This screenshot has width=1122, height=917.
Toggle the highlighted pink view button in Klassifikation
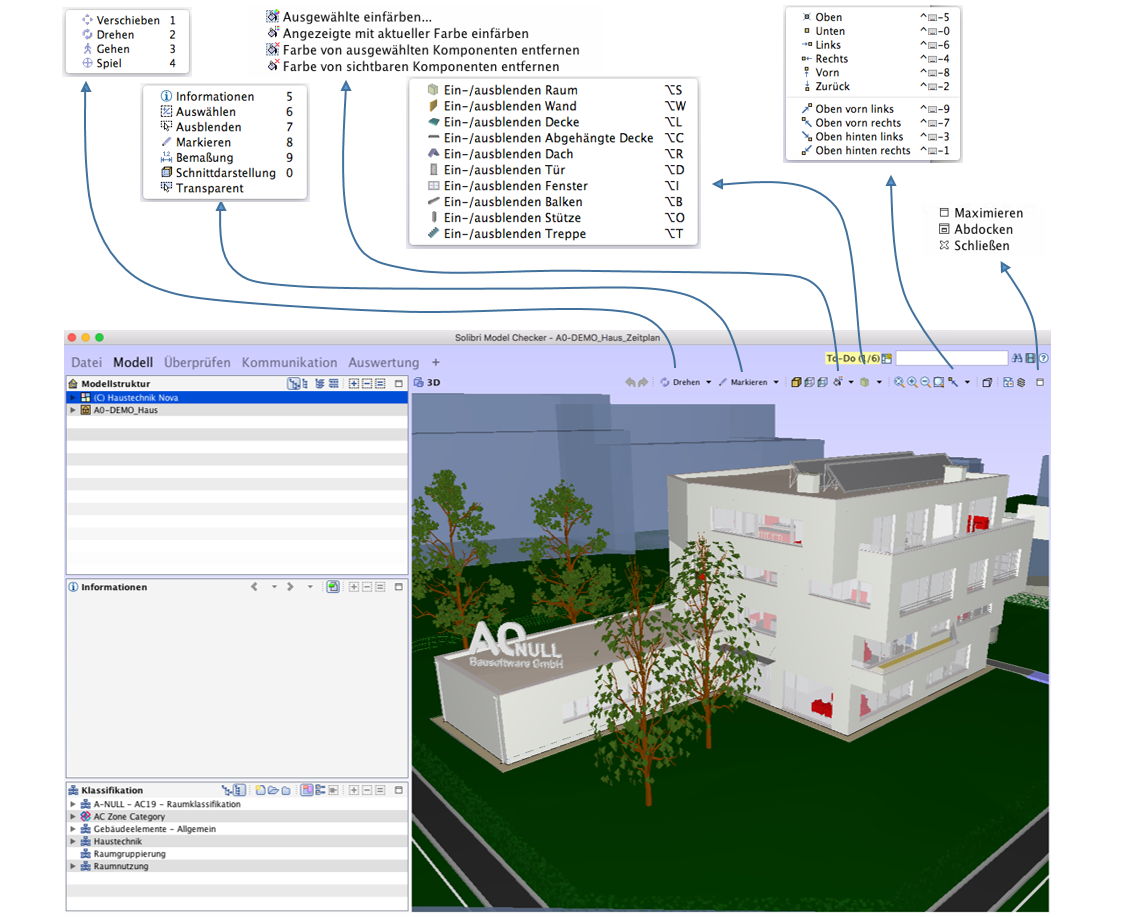click(x=307, y=790)
